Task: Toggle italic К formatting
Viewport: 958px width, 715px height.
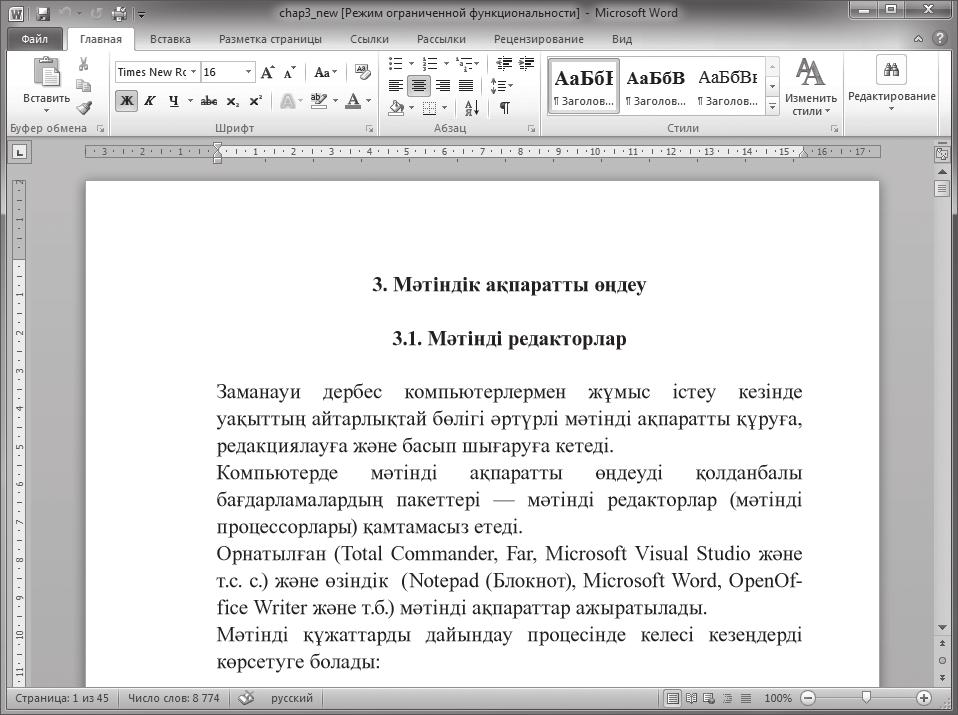Action: 150,101
